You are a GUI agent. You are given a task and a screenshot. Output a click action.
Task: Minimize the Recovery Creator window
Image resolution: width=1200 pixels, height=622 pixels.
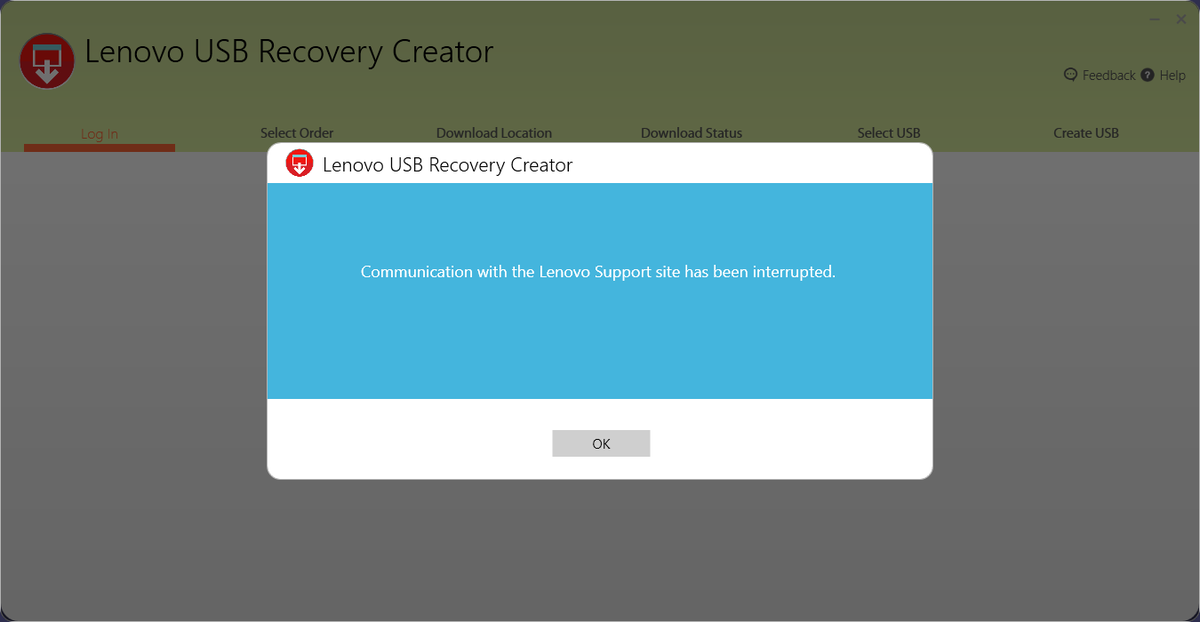(1155, 19)
